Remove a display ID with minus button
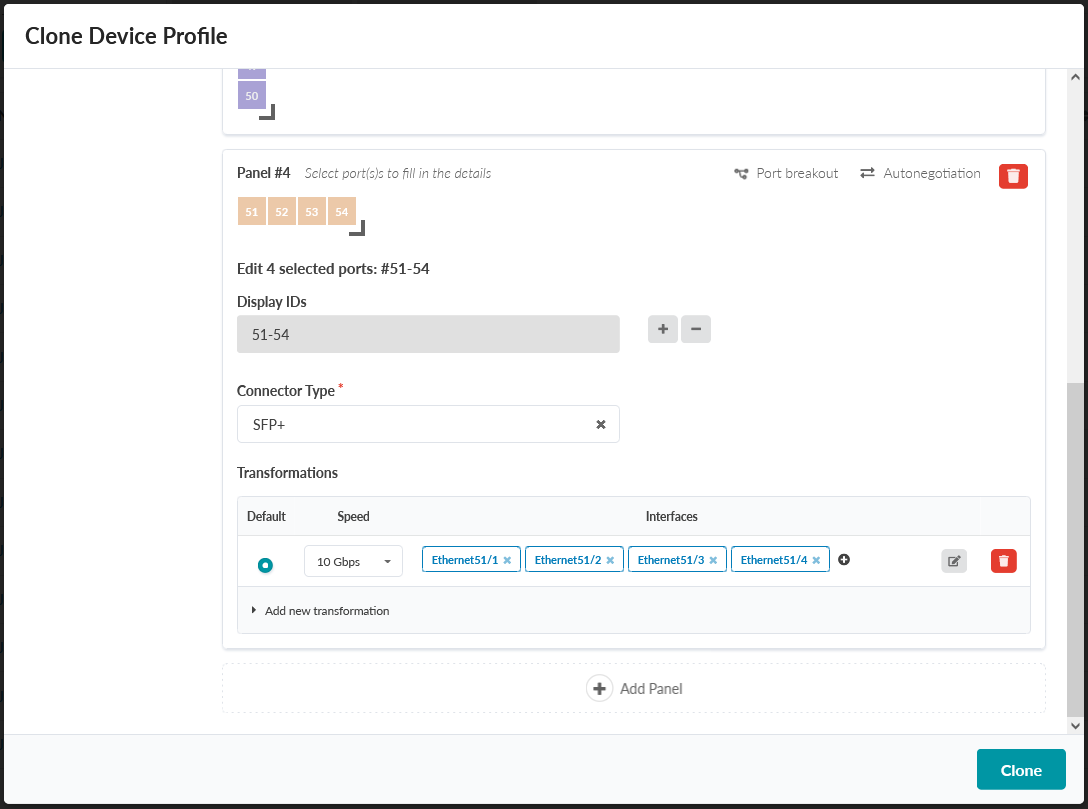The width and height of the screenshot is (1088, 809). click(696, 329)
